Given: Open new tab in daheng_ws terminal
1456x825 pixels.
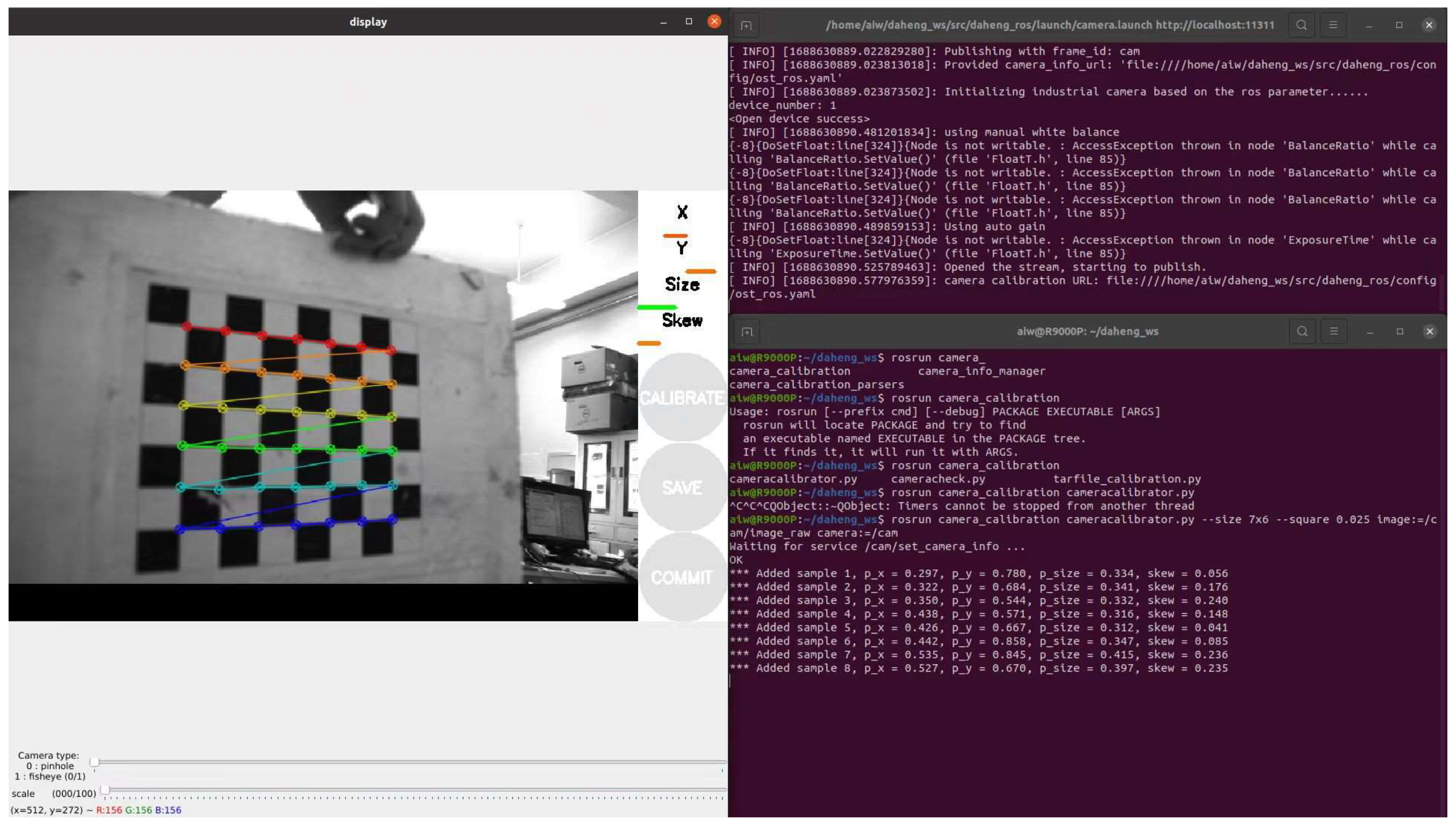Looking at the screenshot, I should [x=747, y=331].
